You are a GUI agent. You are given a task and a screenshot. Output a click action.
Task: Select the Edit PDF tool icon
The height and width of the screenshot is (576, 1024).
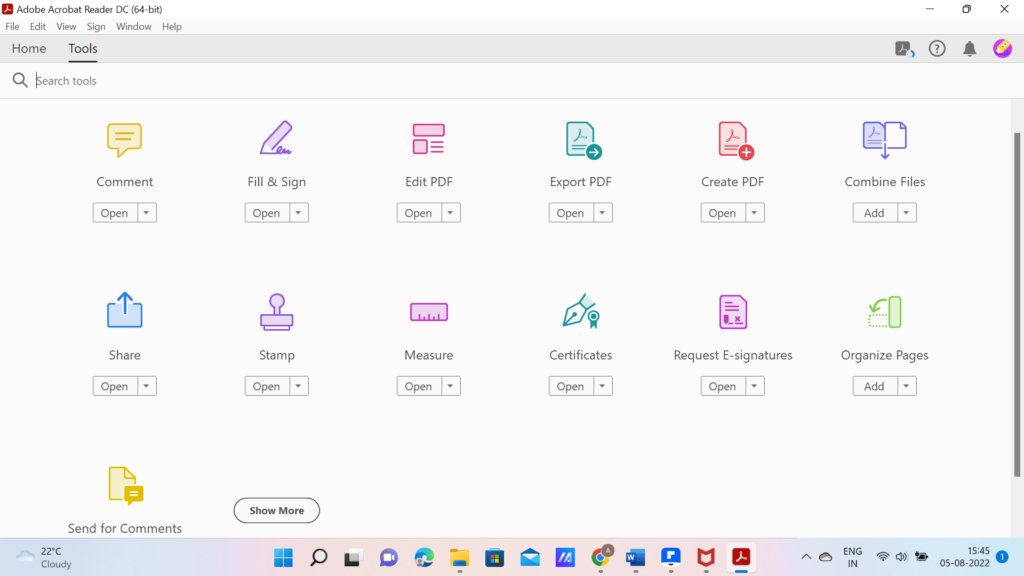tap(428, 139)
